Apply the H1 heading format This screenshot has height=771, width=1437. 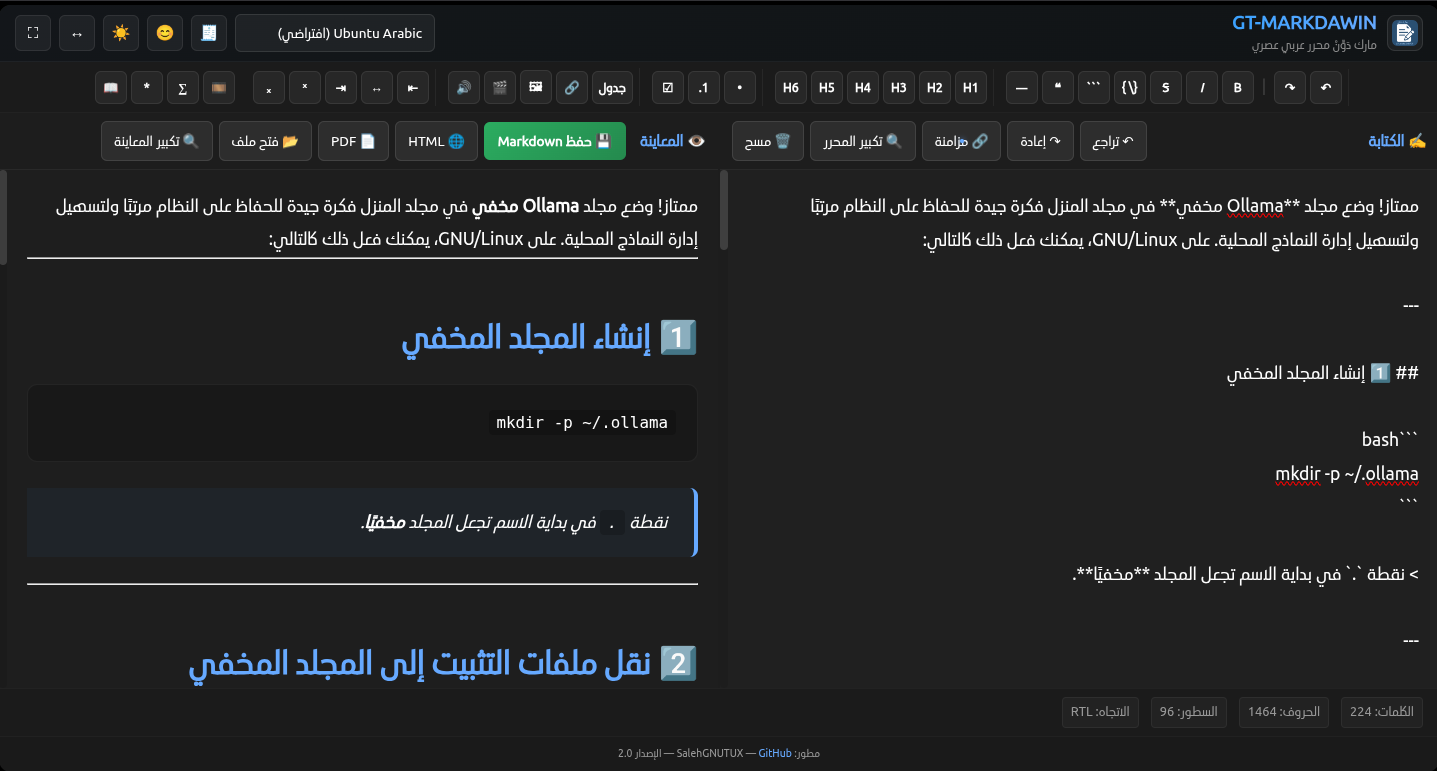(970, 88)
